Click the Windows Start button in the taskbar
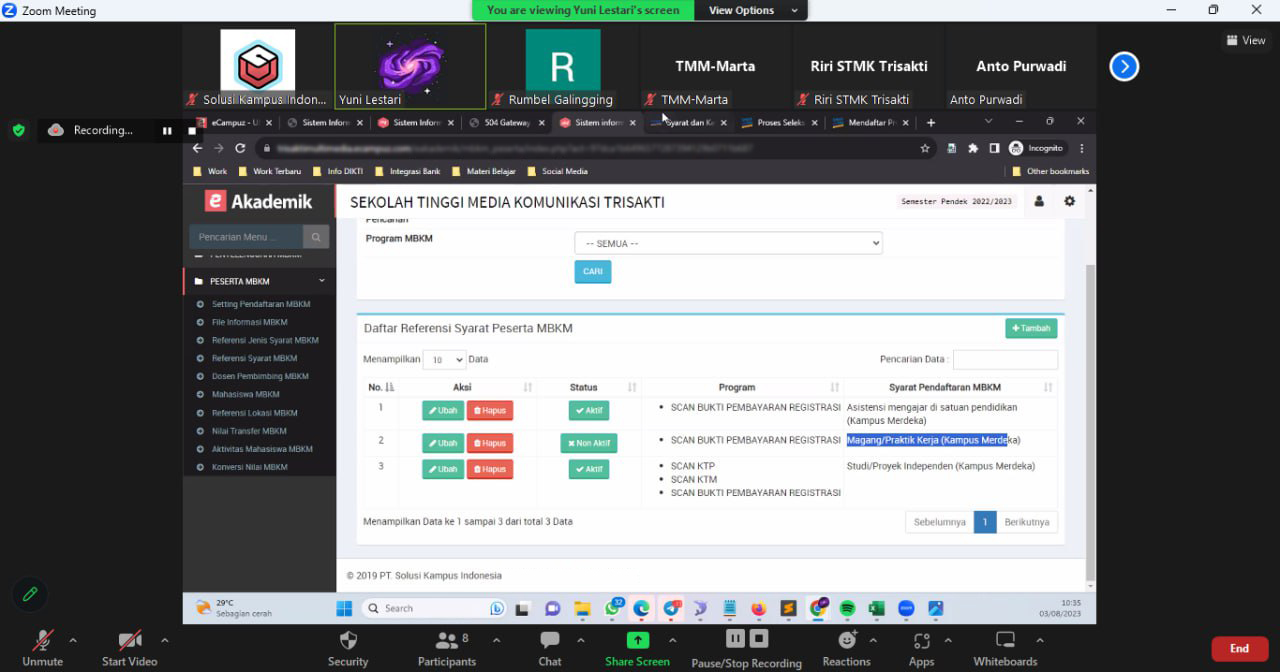Screen dimensions: 1280x672 (x=344, y=608)
